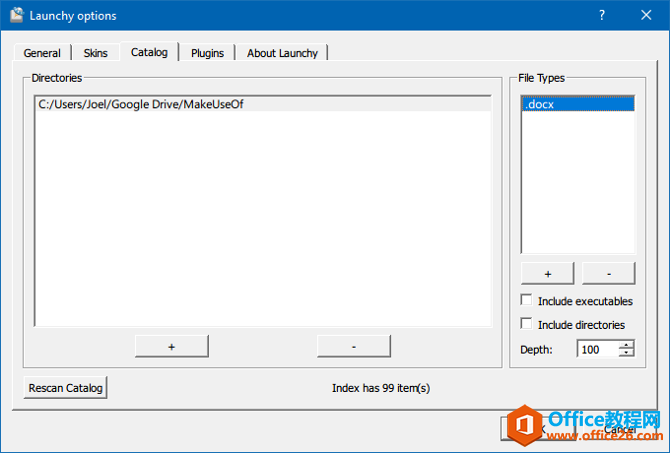The image size is (670, 453).
Task: Add a new directory with plus button
Action: (x=172, y=346)
